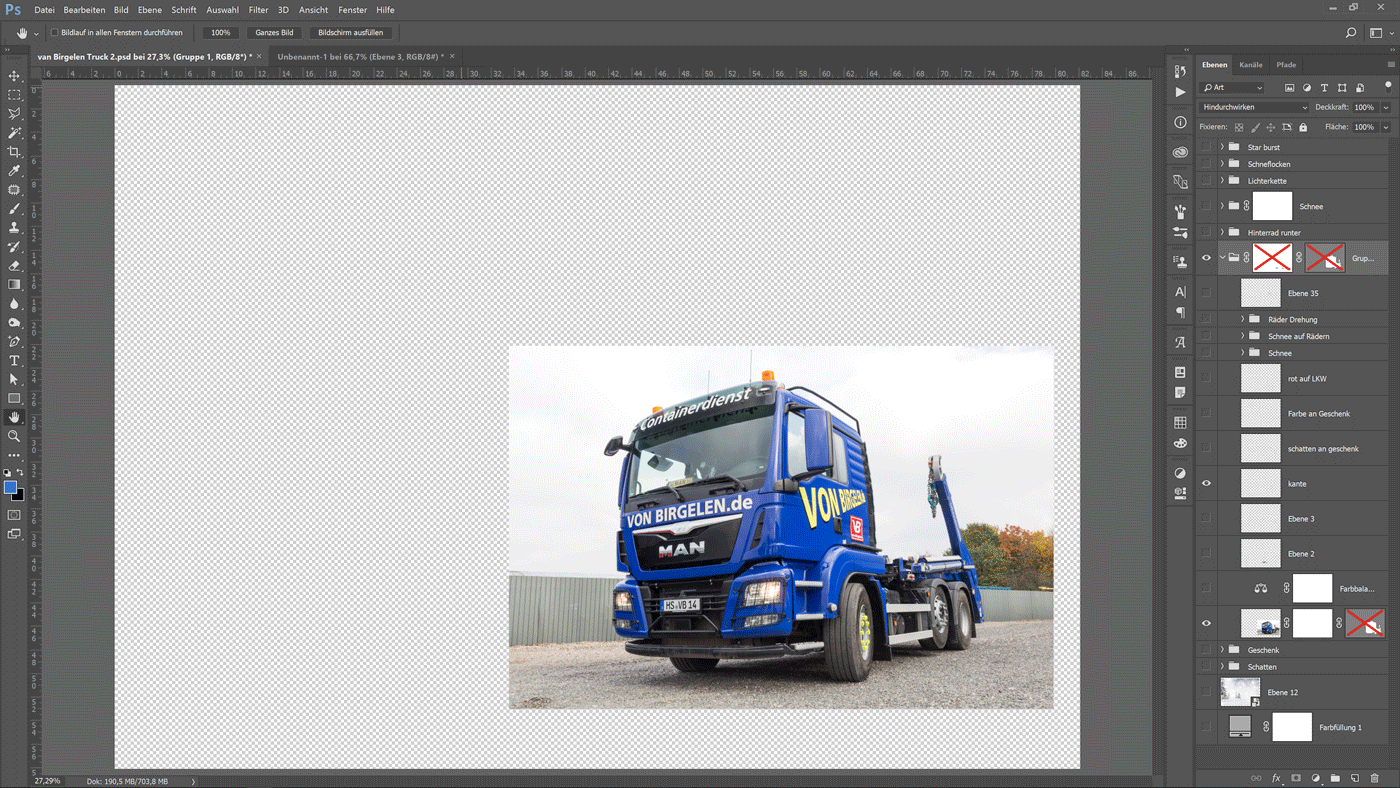Expand the Lichterkette group
Viewport: 1400px width, 788px height.
pyautogui.click(x=1222, y=181)
